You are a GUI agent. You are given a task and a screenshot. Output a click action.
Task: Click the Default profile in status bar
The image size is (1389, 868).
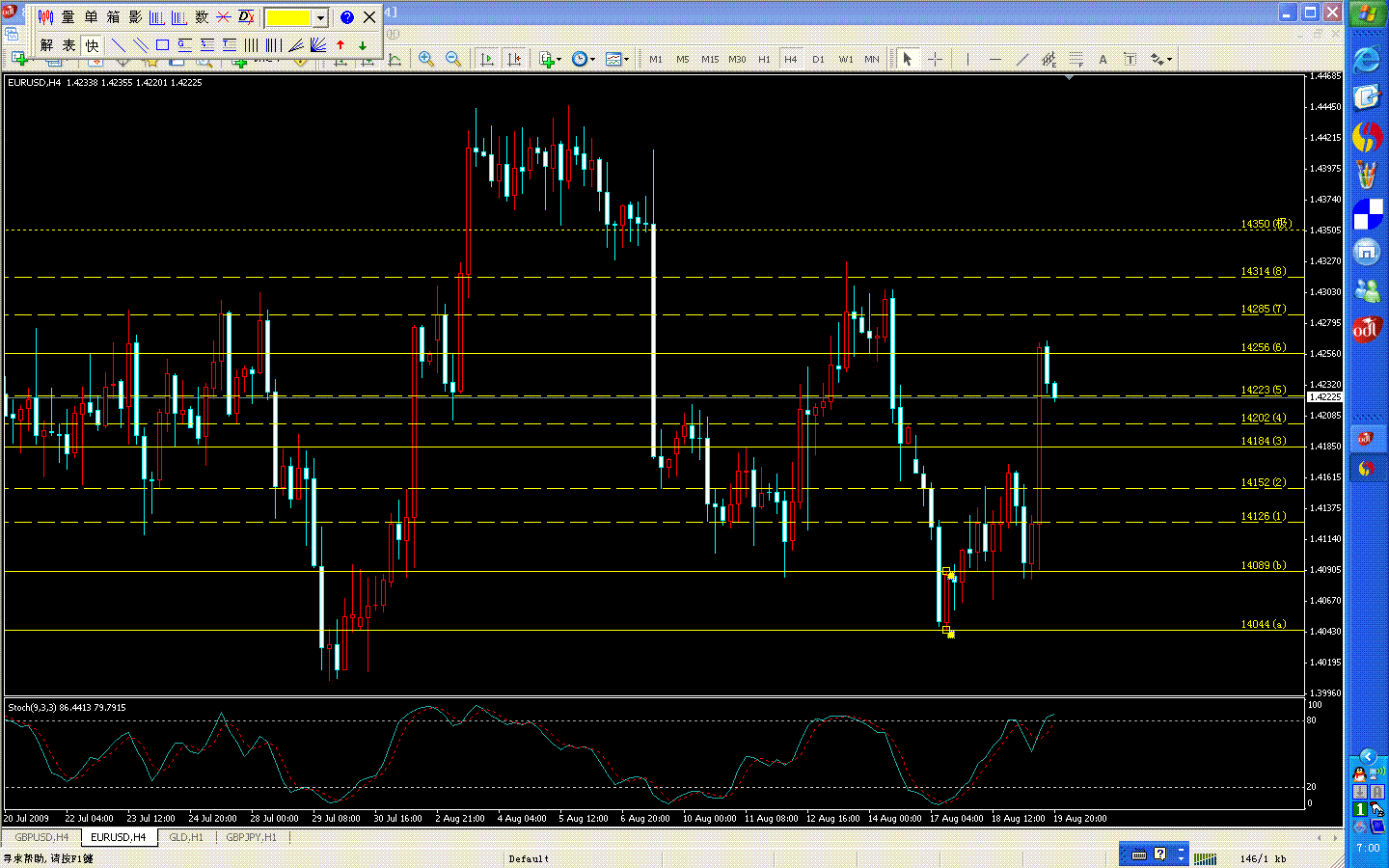529,858
